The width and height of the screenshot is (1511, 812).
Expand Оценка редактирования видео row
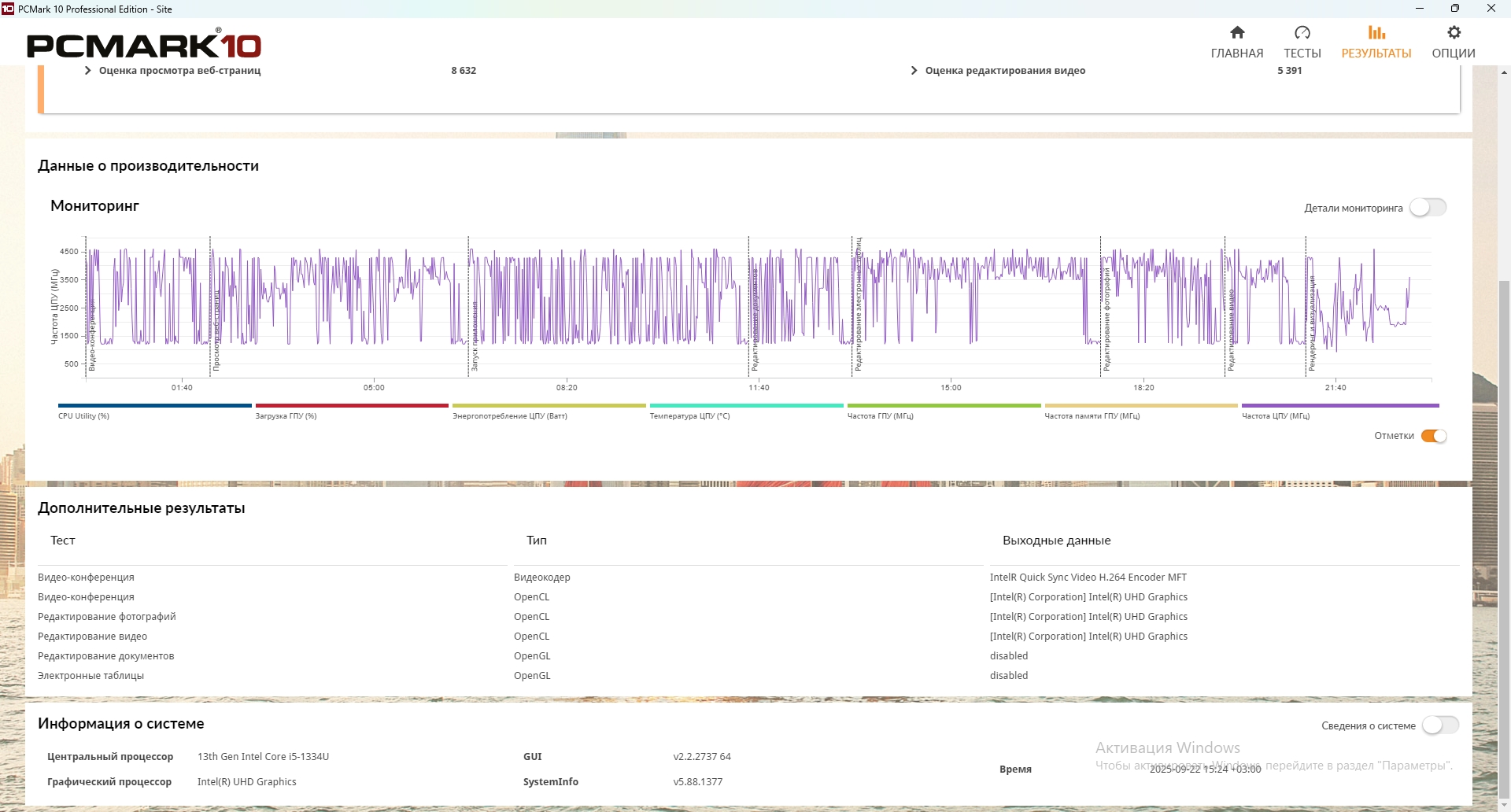pyautogui.click(x=914, y=71)
